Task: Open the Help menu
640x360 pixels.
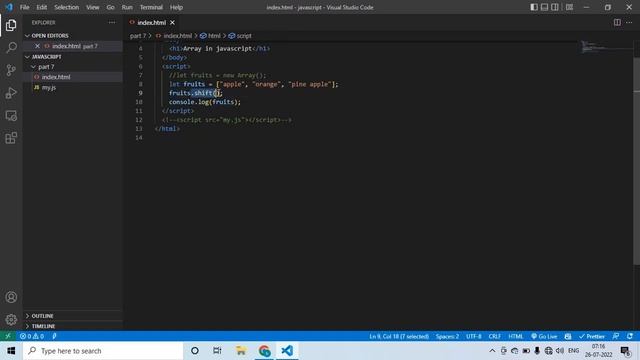Action: [176, 7]
